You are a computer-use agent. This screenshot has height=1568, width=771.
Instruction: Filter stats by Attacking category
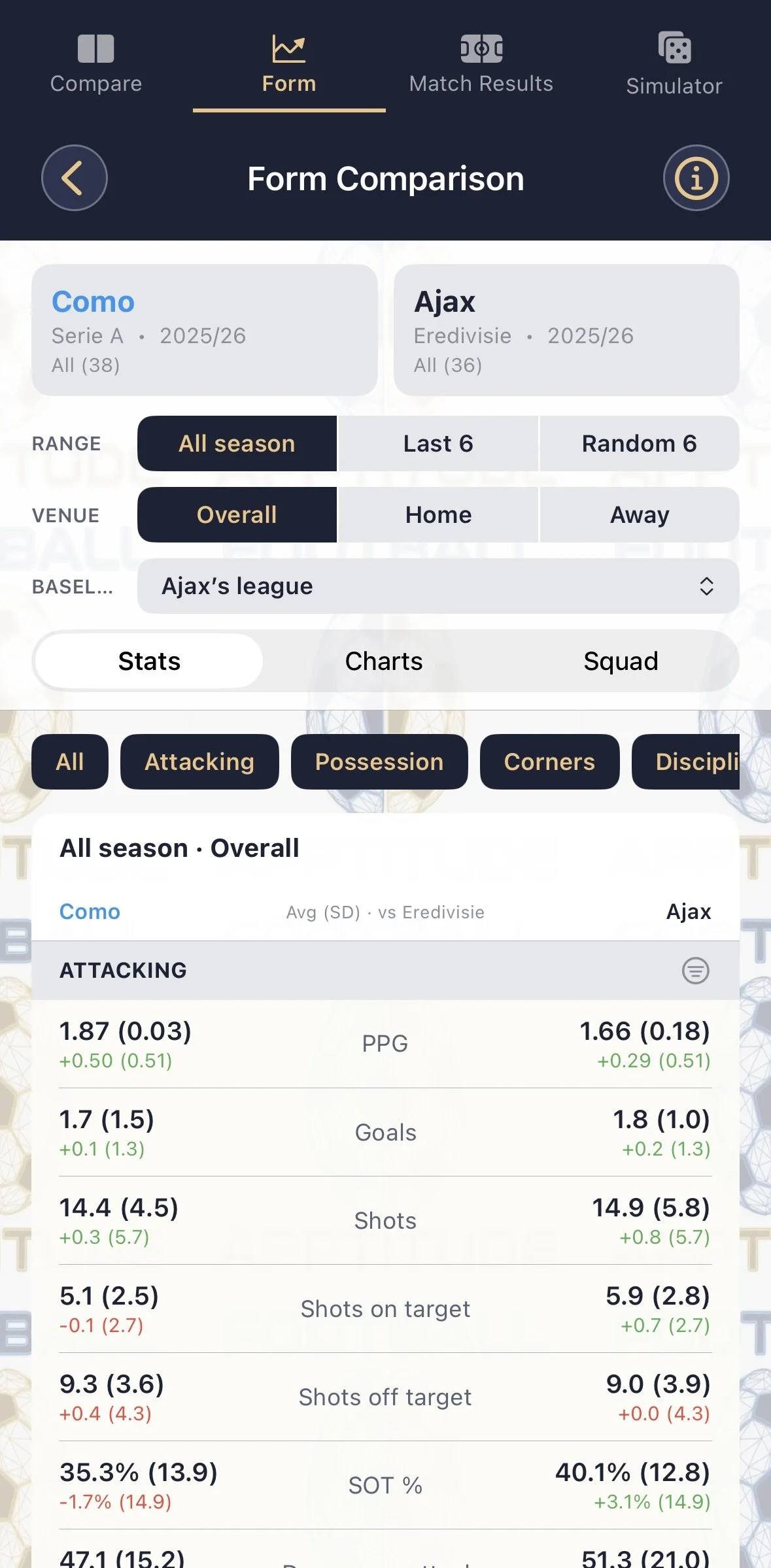[x=199, y=762]
